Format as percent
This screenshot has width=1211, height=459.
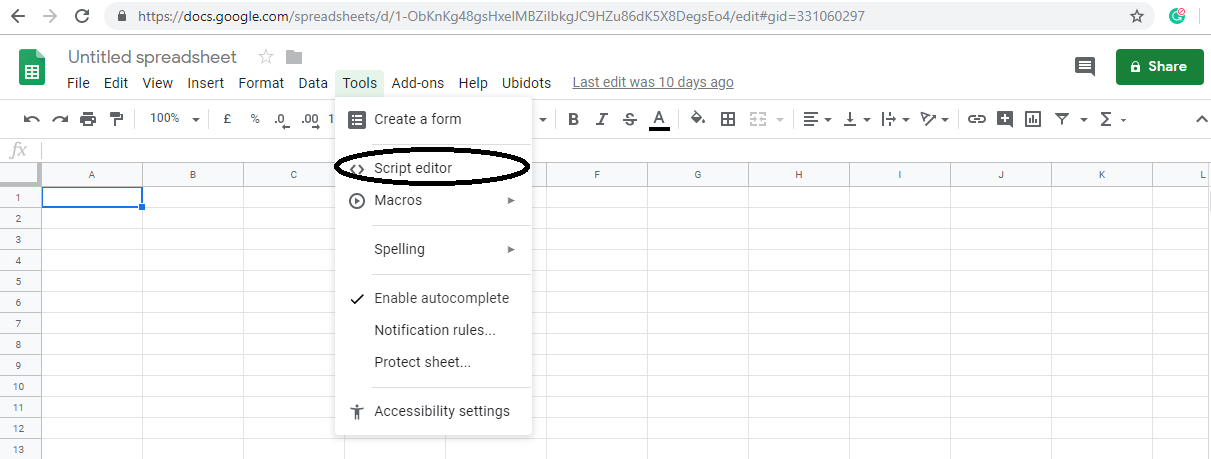[x=255, y=119]
